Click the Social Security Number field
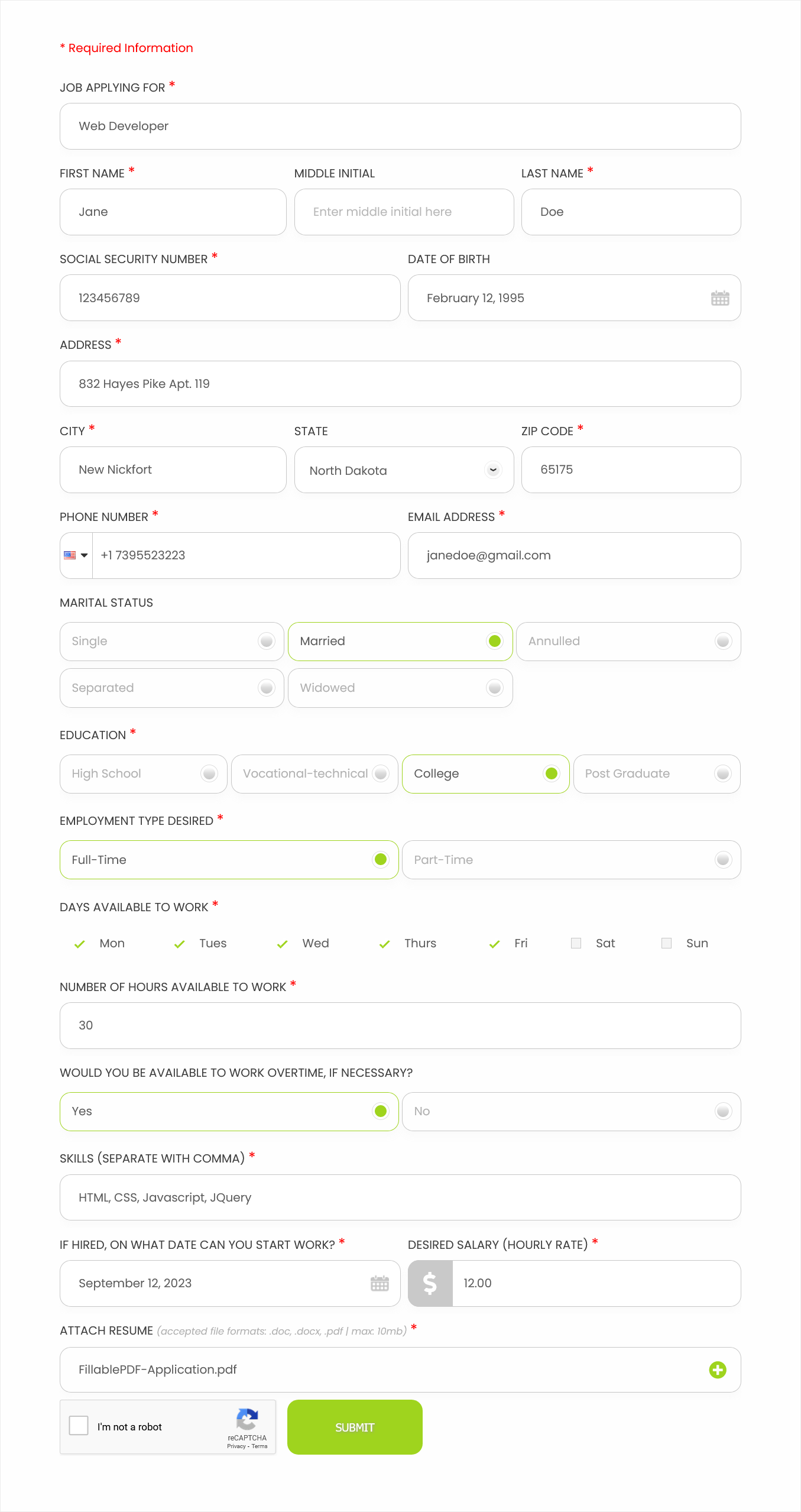The image size is (801, 1512). 230,298
